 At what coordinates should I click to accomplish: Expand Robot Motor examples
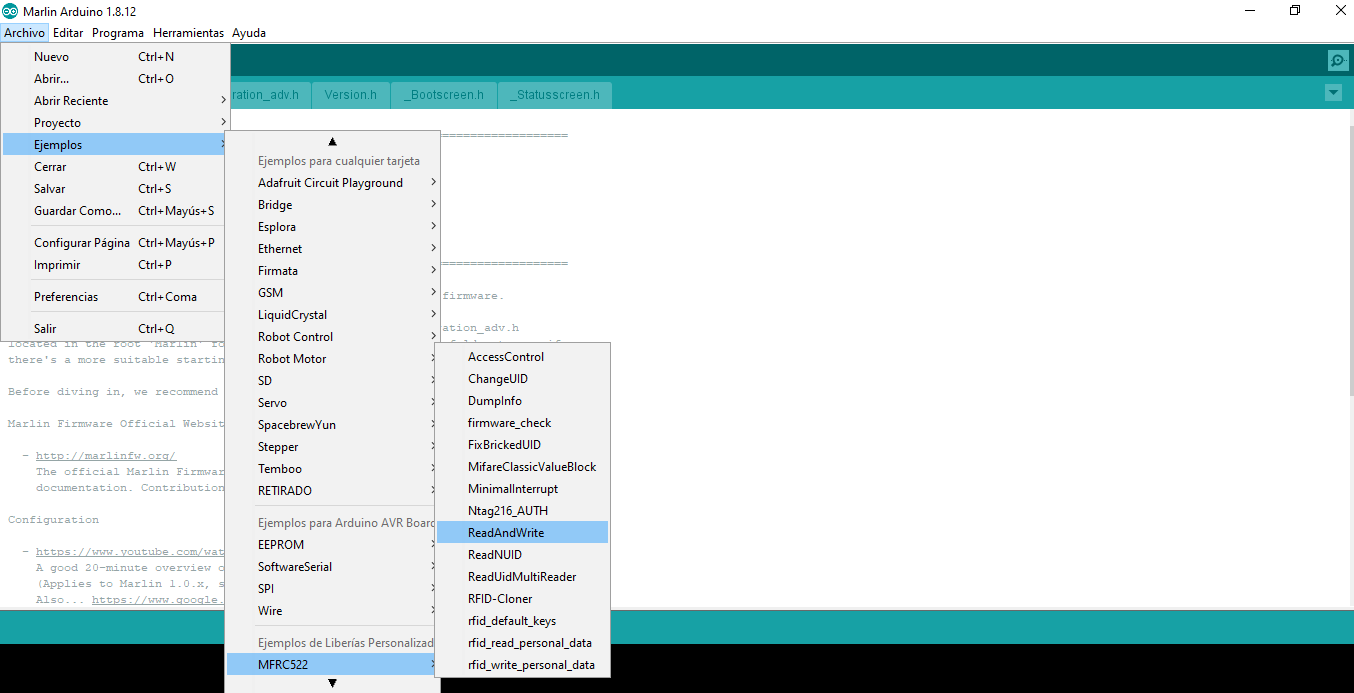click(333, 359)
